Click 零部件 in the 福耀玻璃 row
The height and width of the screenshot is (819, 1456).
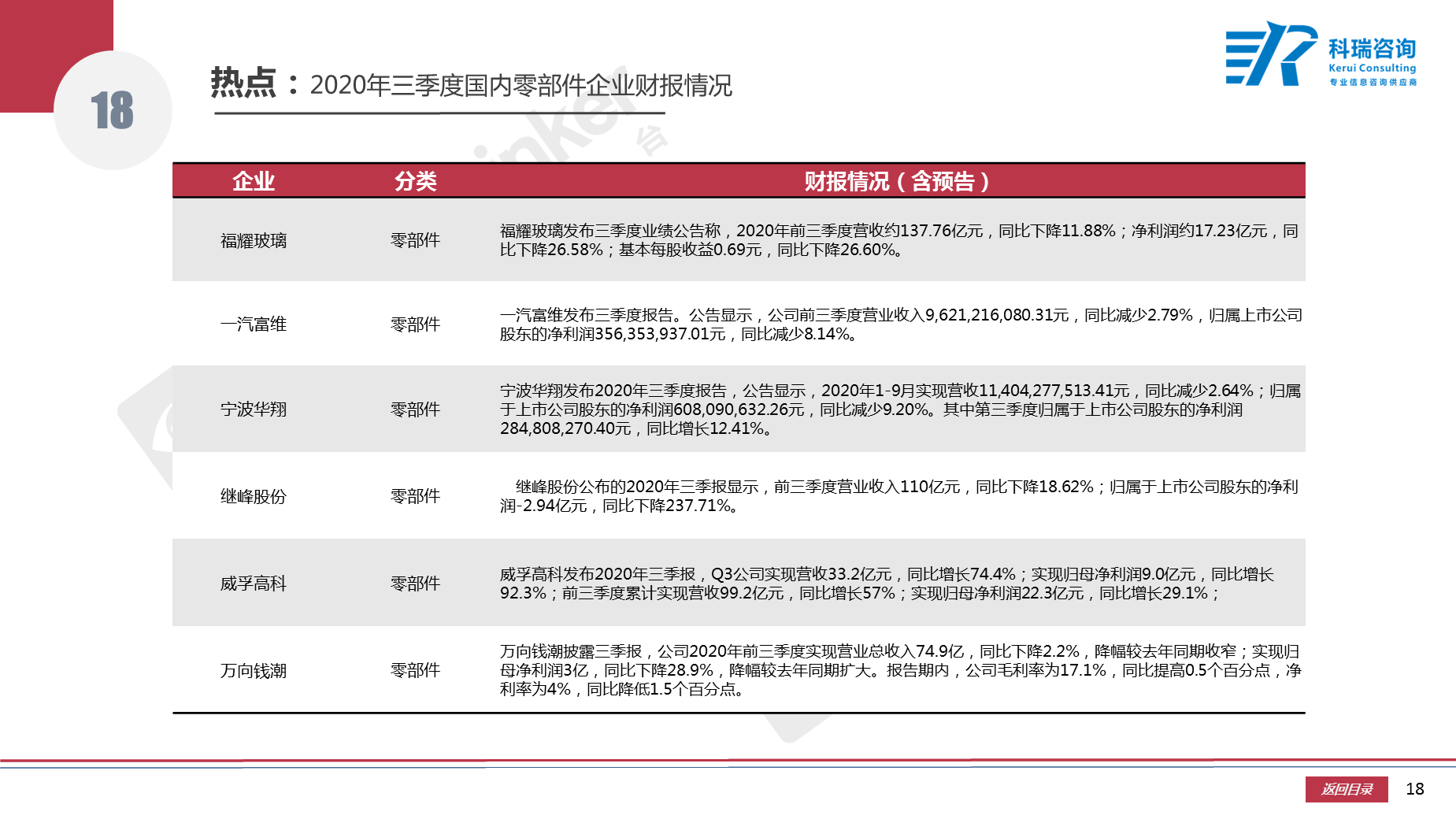[x=416, y=240]
